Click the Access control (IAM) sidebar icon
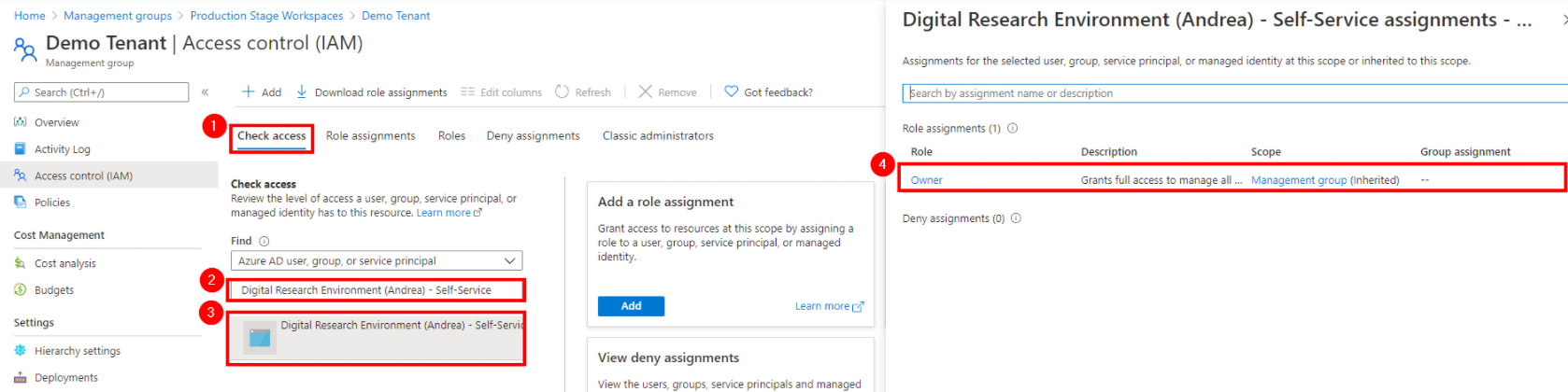 point(21,175)
